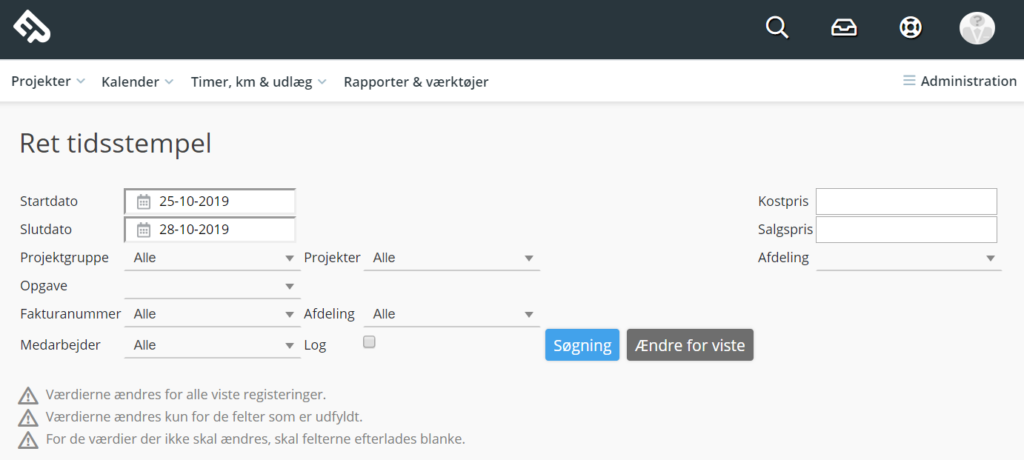Open the Opgave dropdown

coord(210,286)
